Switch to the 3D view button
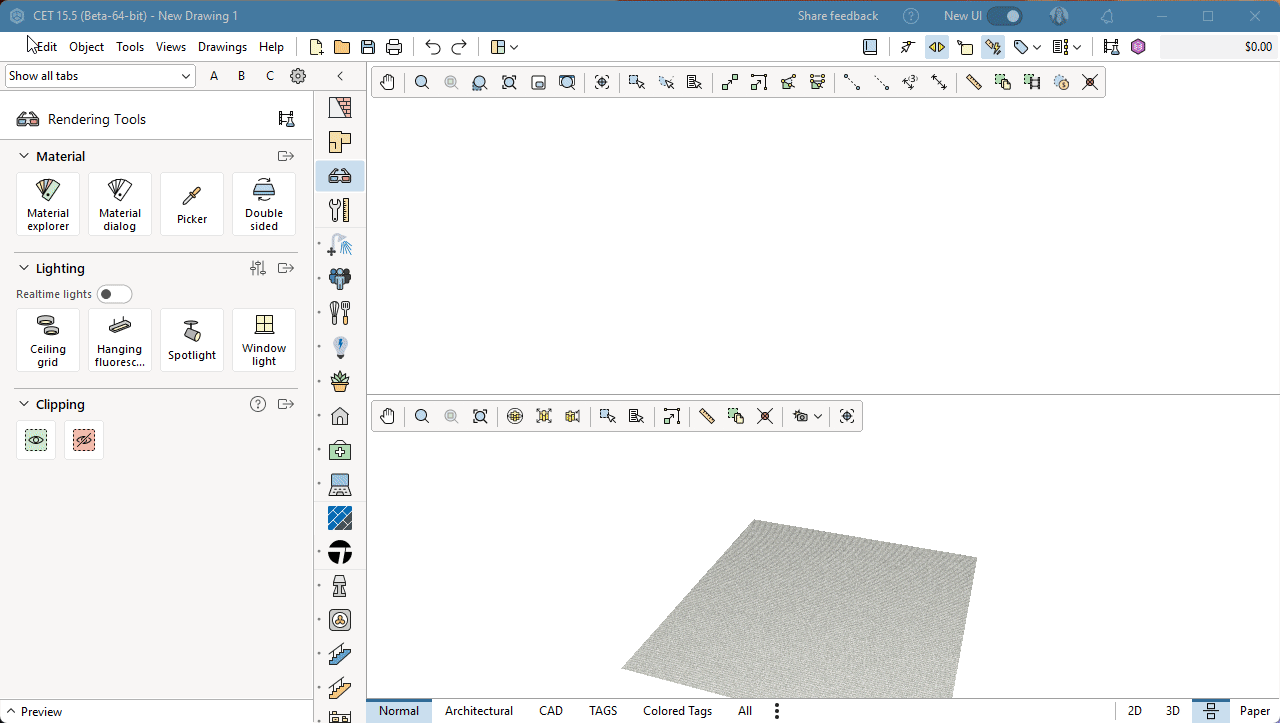Image resolution: width=1280 pixels, height=723 pixels. (x=1172, y=711)
